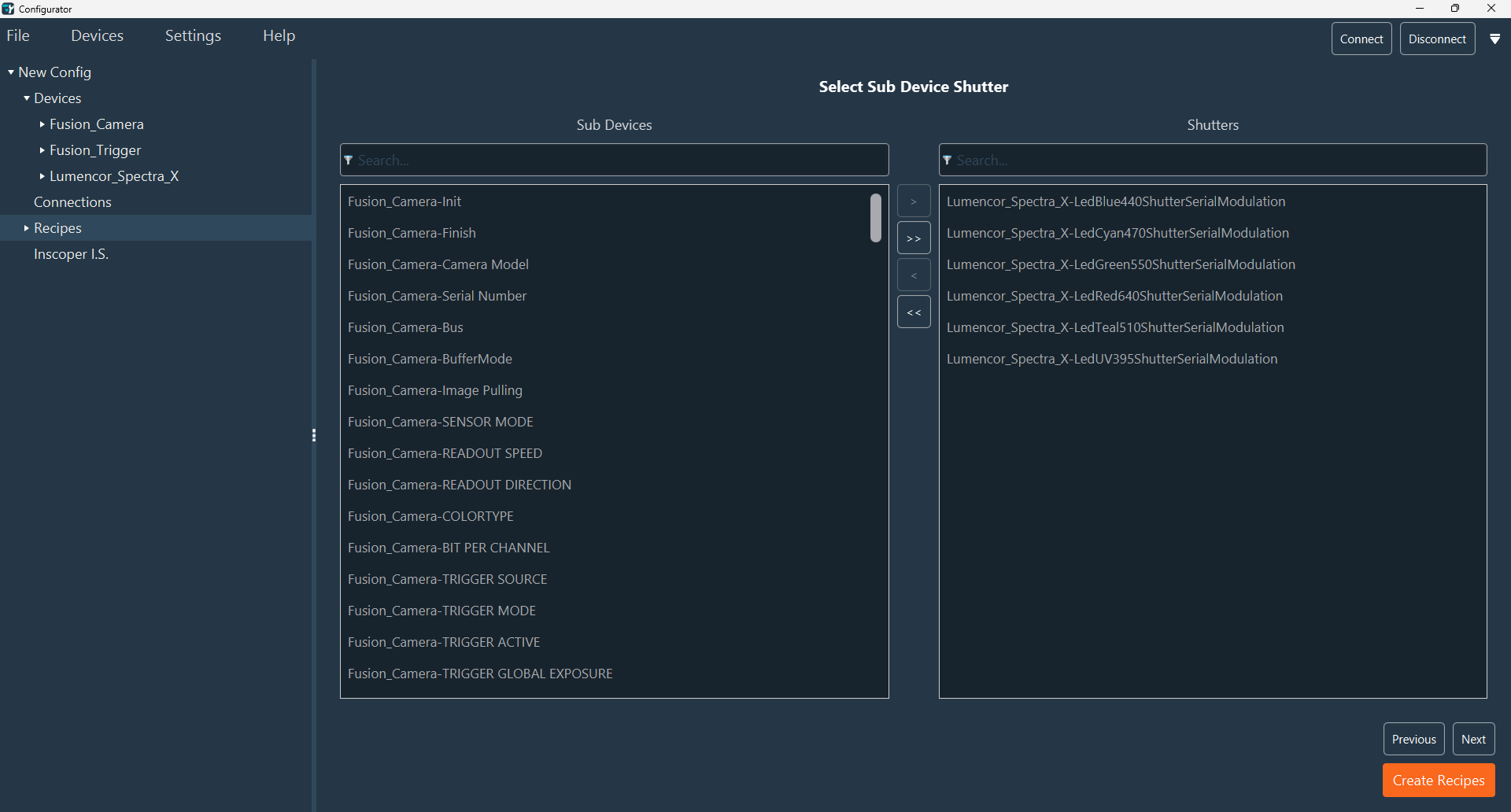Screen dimensions: 1511x812
Task: Focus the Sub Devices search field
Action: [x=614, y=161]
